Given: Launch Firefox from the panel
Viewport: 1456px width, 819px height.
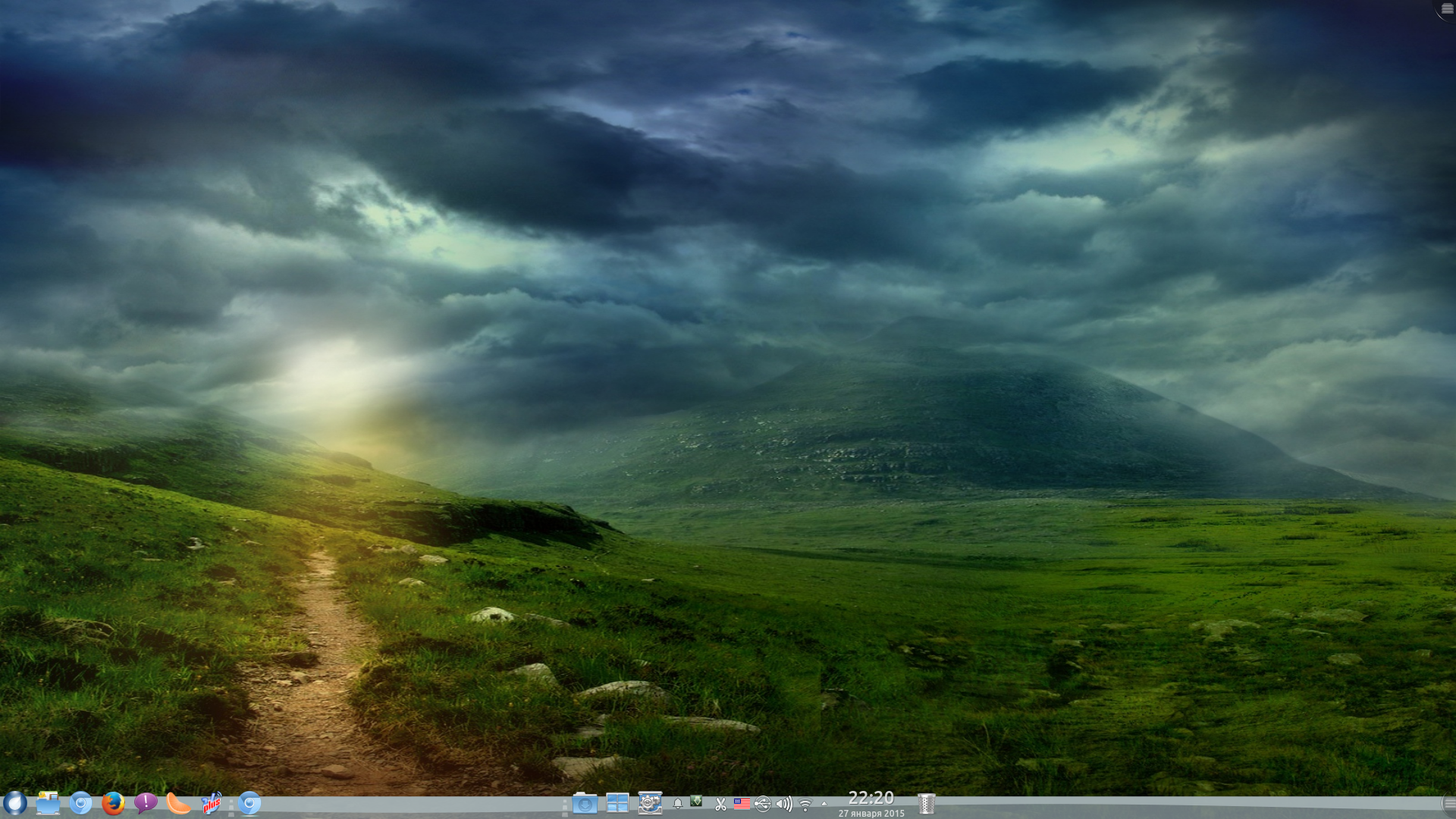Looking at the screenshot, I should pos(113,803).
